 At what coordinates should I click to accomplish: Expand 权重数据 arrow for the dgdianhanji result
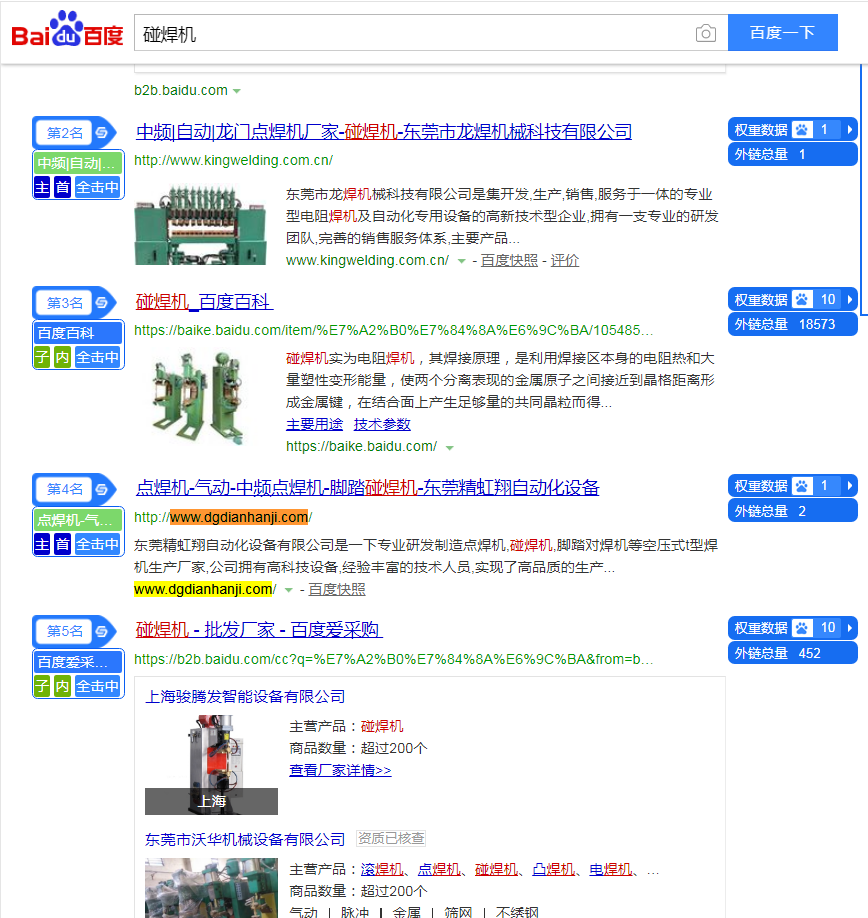click(x=849, y=485)
